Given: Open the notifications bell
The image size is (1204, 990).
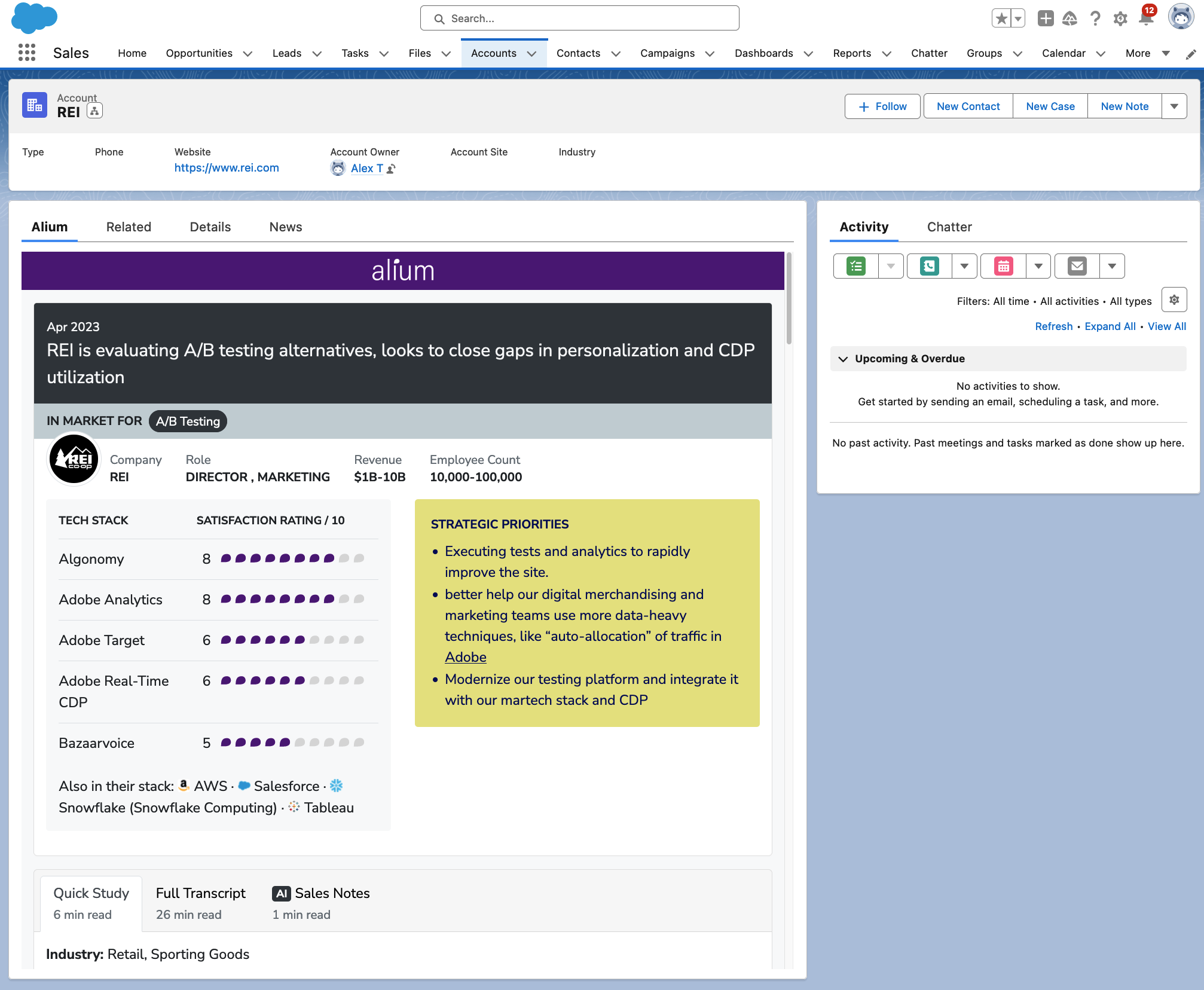Looking at the screenshot, I should tap(1147, 18).
